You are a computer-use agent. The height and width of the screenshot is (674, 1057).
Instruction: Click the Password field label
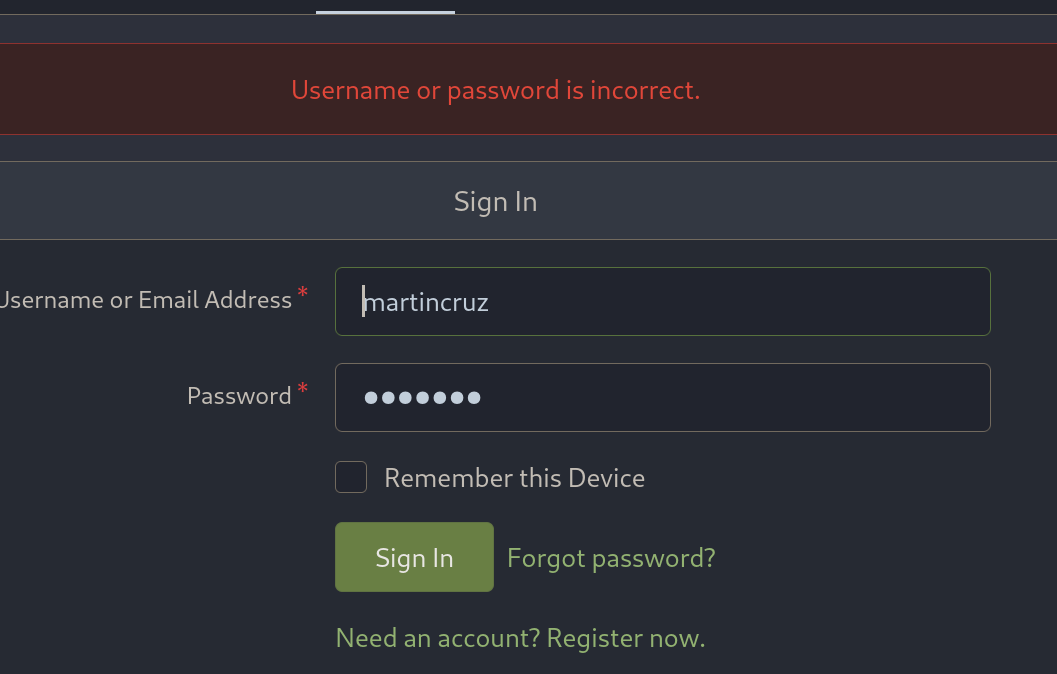point(239,396)
